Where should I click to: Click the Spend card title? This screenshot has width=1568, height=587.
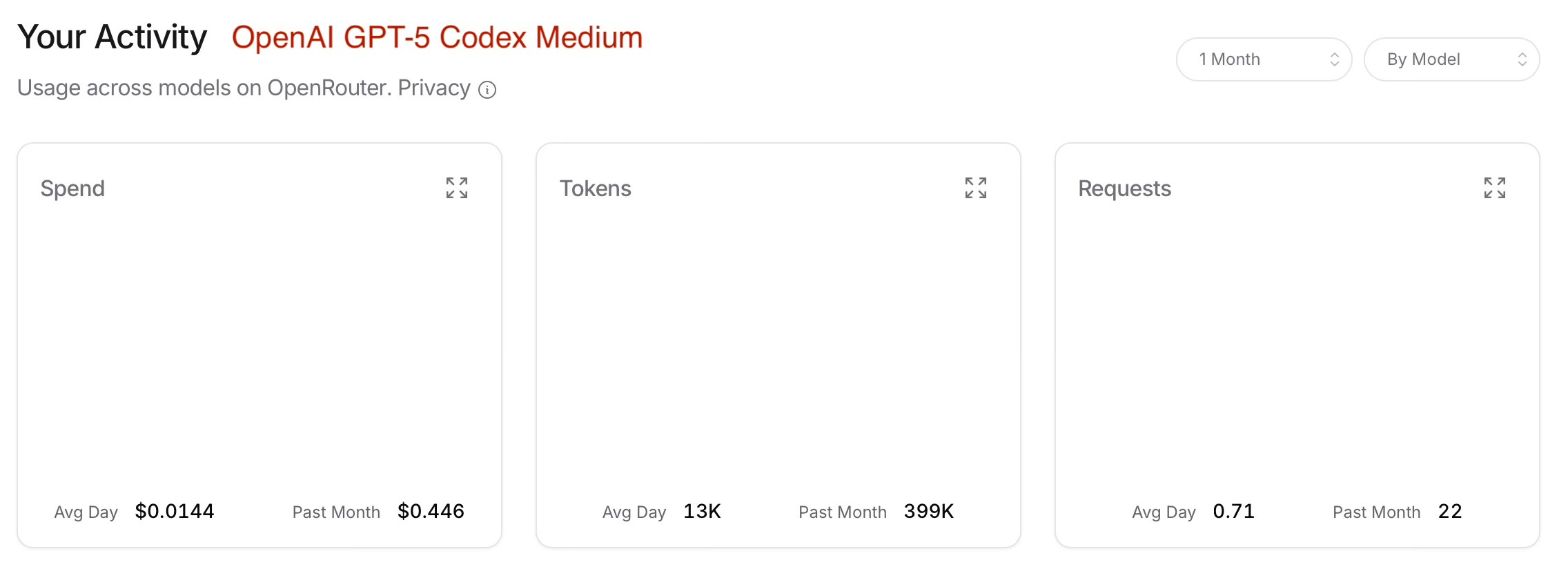pyautogui.click(x=72, y=188)
